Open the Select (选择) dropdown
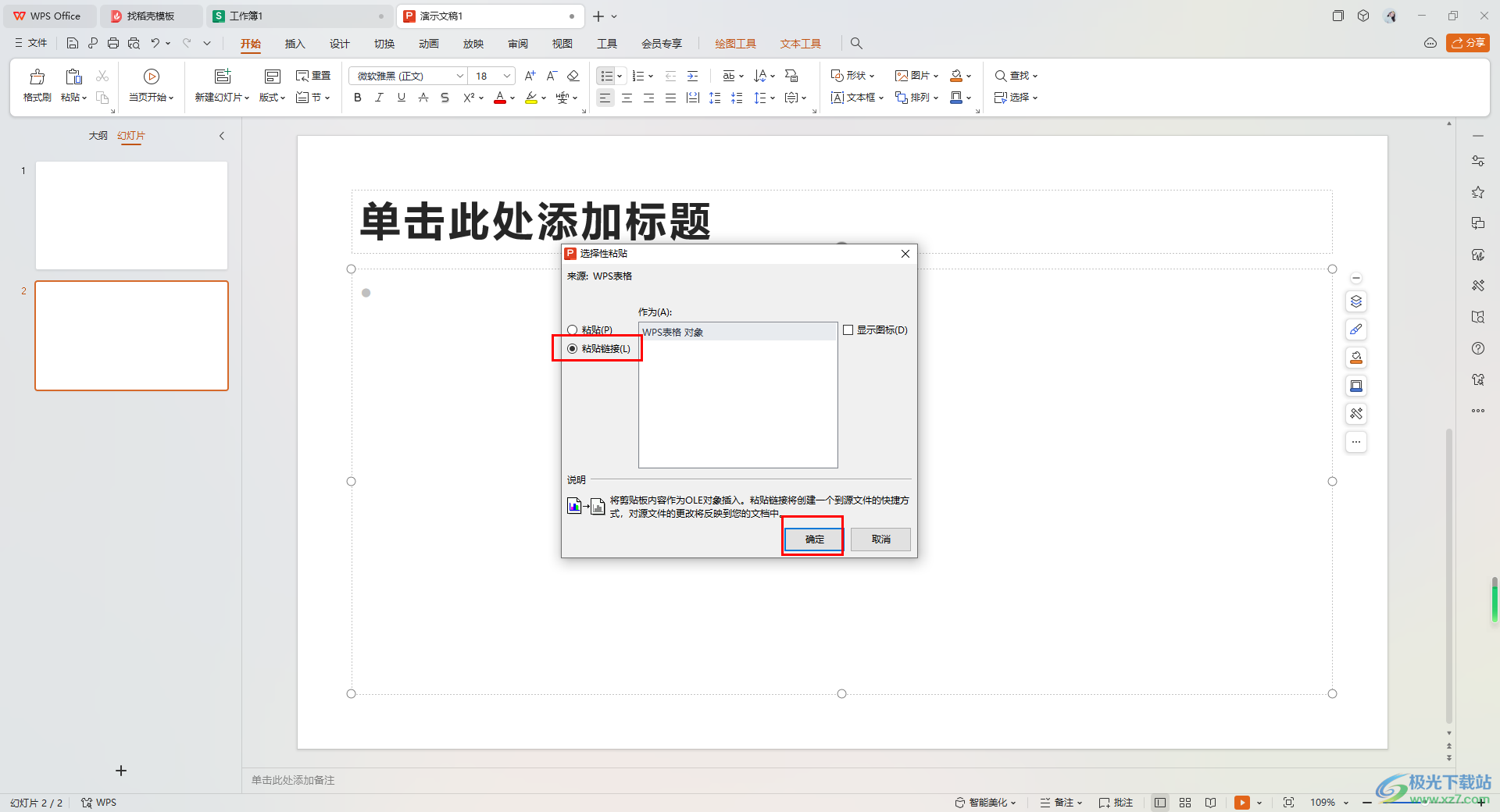Screen dimensions: 1500x812 pyautogui.click(x=1016, y=98)
